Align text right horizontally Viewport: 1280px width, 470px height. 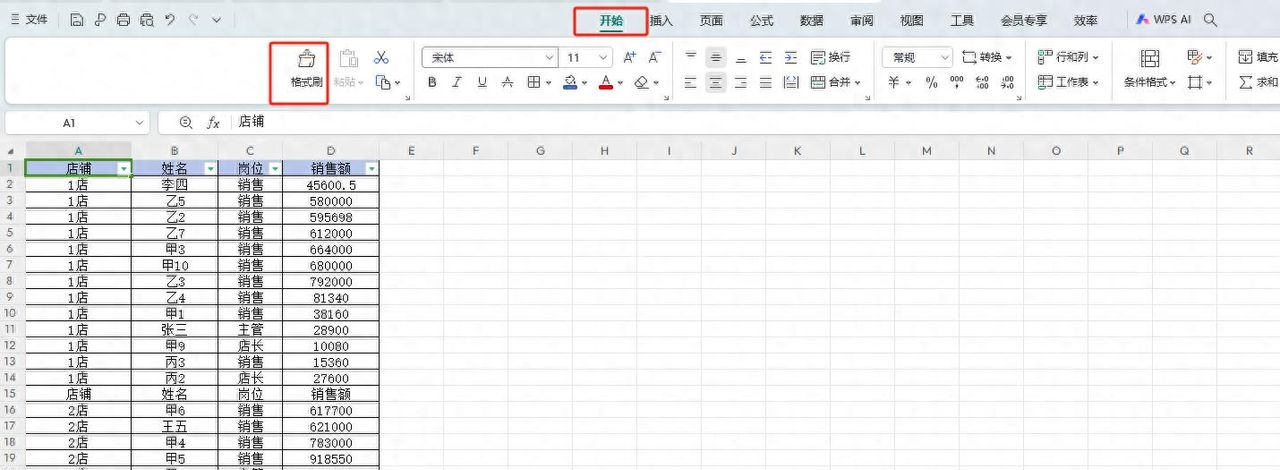[x=741, y=83]
